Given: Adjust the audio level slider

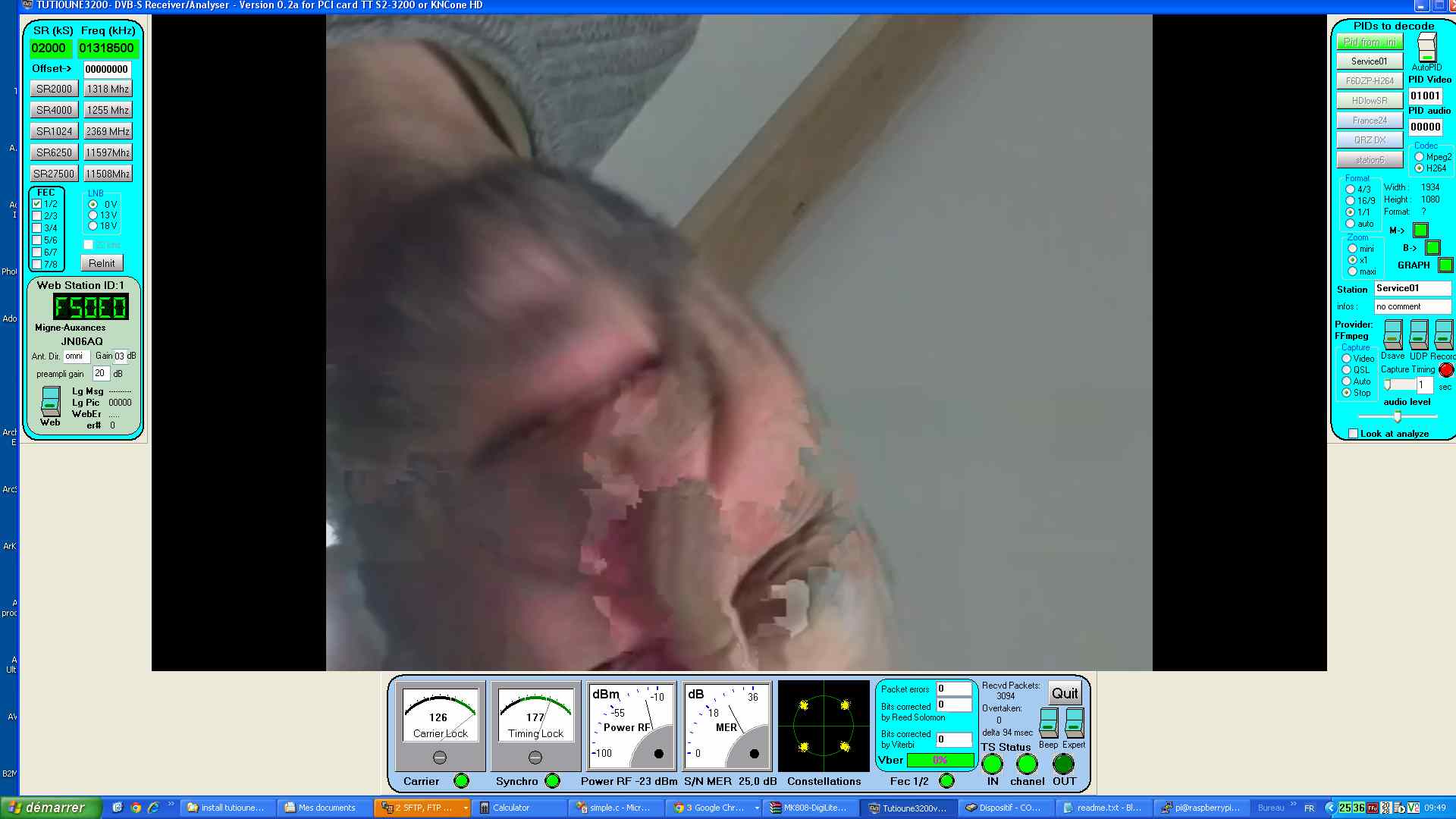Looking at the screenshot, I should pyautogui.click(x=1397, y=416).
